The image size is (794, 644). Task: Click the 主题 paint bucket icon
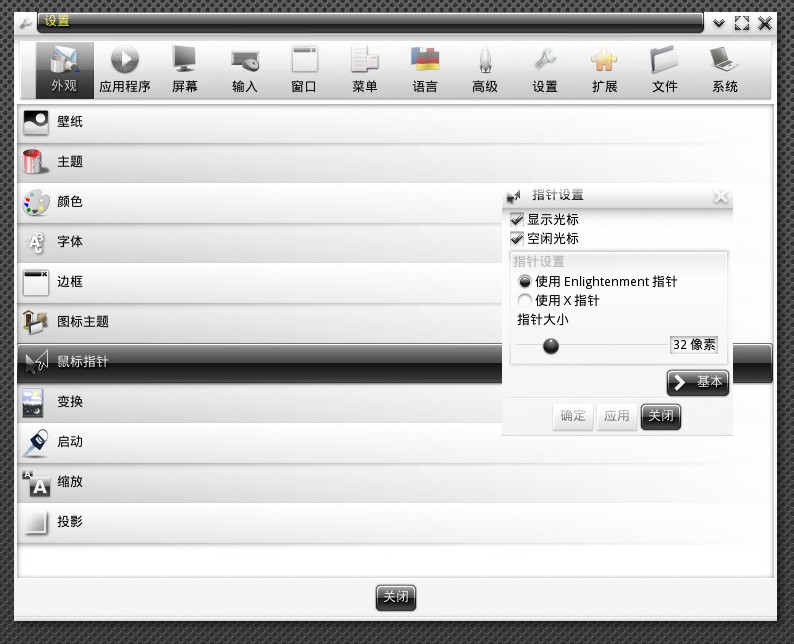(35, 162)
